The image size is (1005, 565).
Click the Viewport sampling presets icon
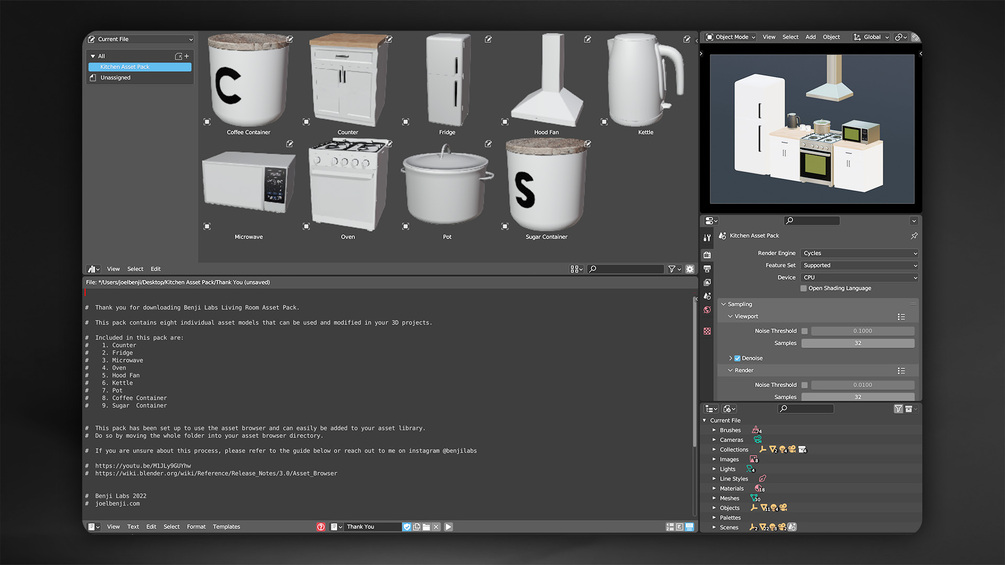click(x=901, y=316)
